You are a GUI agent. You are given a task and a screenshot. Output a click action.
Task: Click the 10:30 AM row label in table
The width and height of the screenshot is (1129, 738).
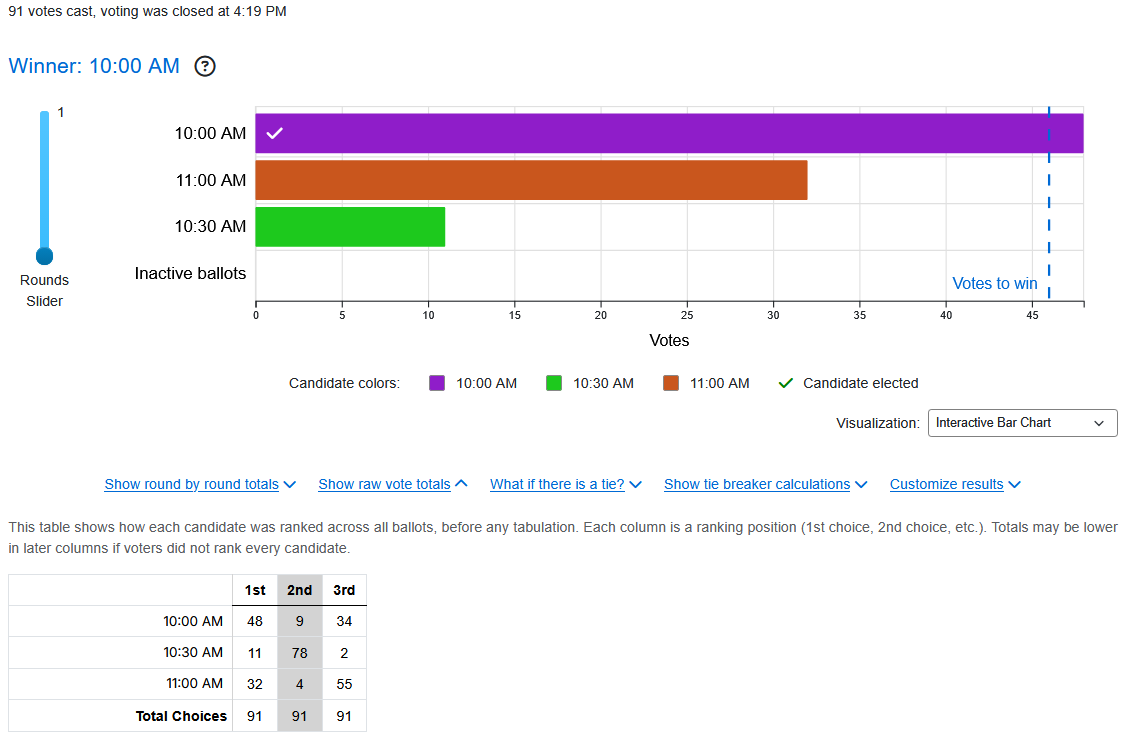[x=193, y=652]
